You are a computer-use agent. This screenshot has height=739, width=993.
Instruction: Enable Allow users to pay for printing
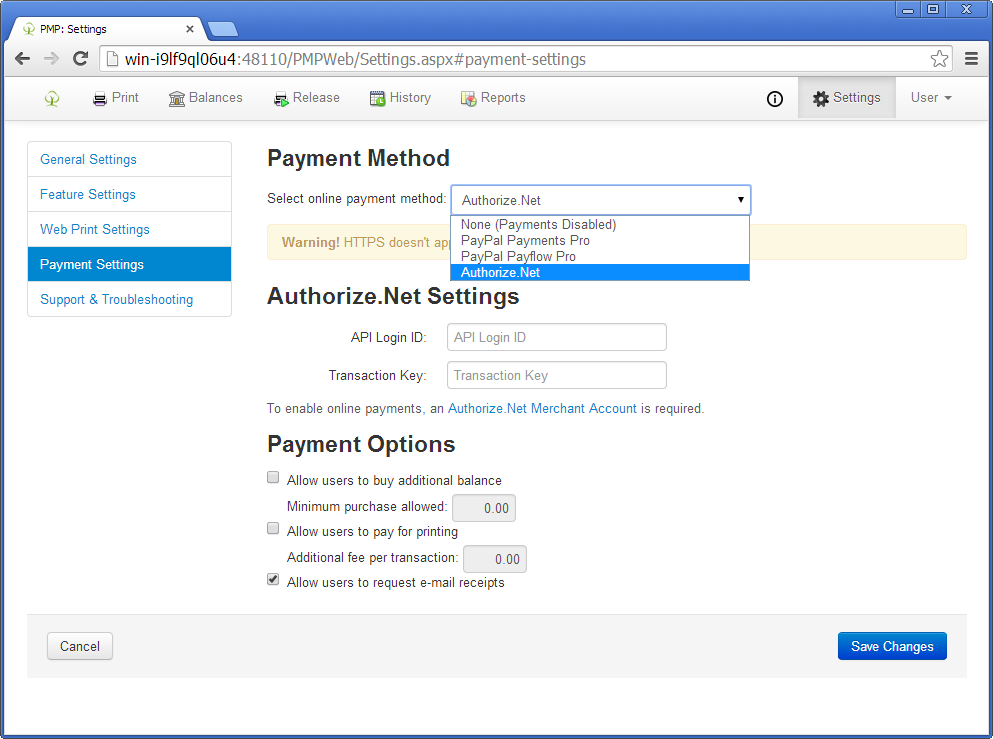(273, 528)
